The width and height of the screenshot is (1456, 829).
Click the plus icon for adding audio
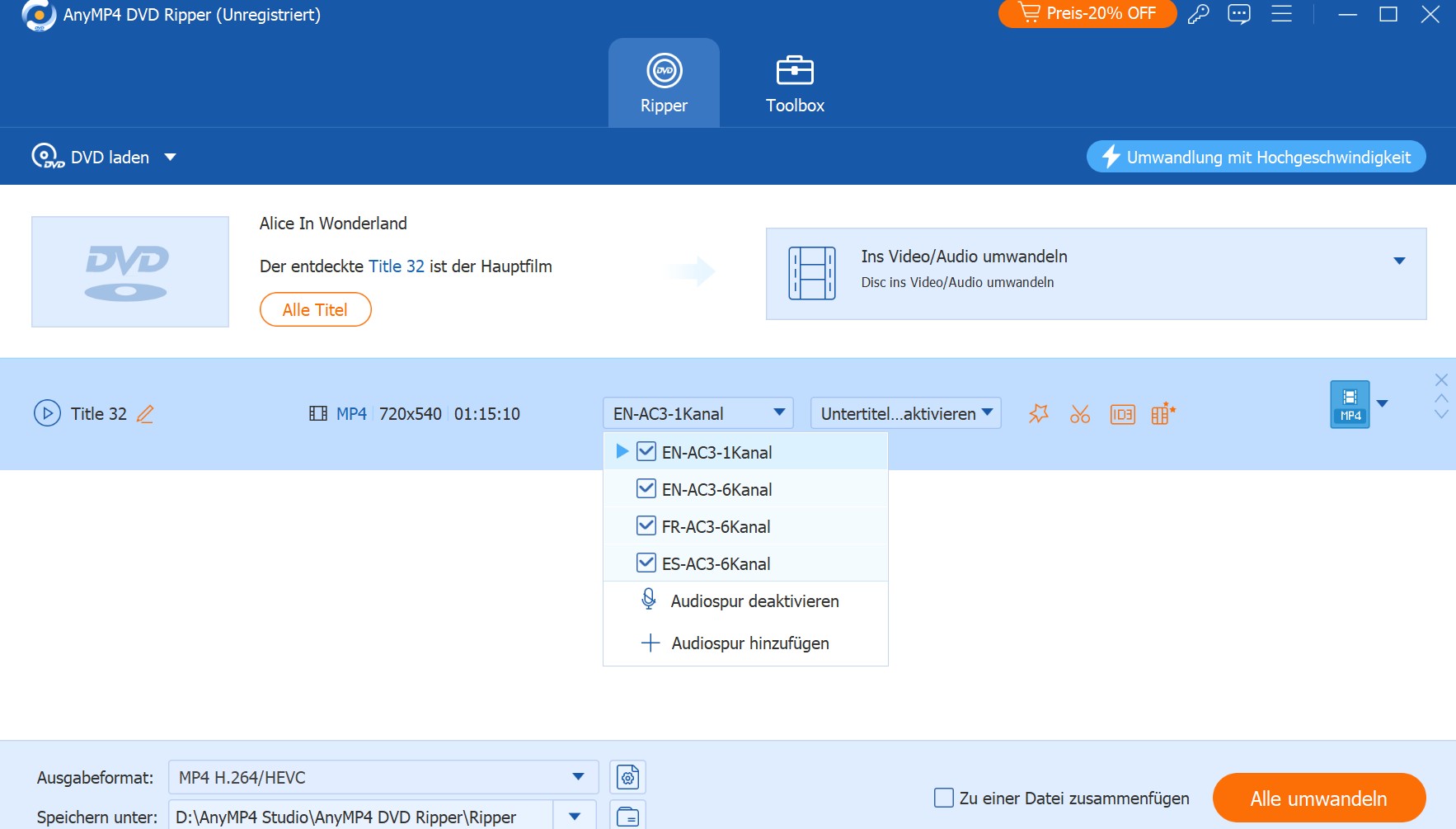(x=651, y=643)
